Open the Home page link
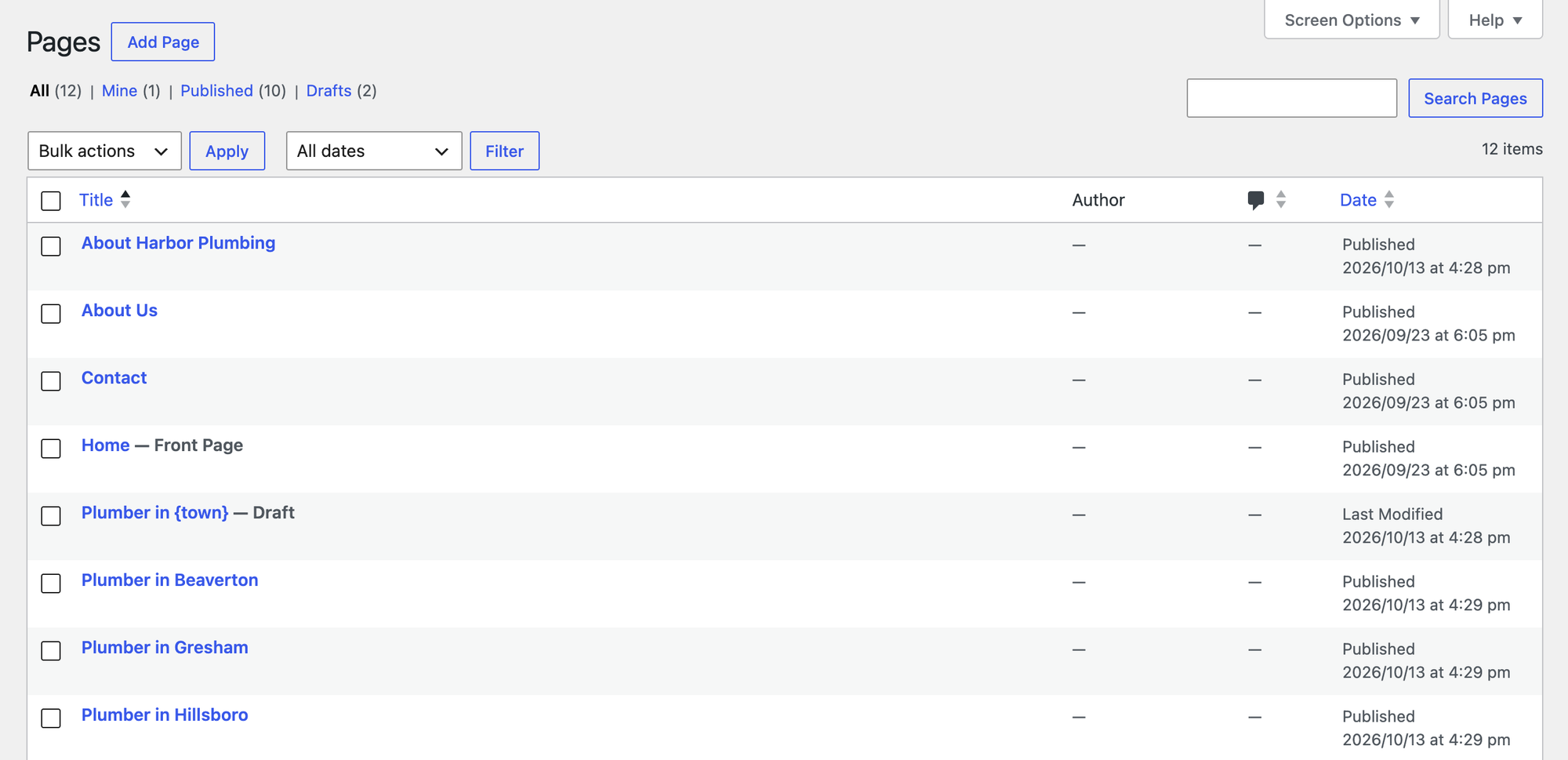The height and width of the screenshot is (760, 1568). coord(106,445)
